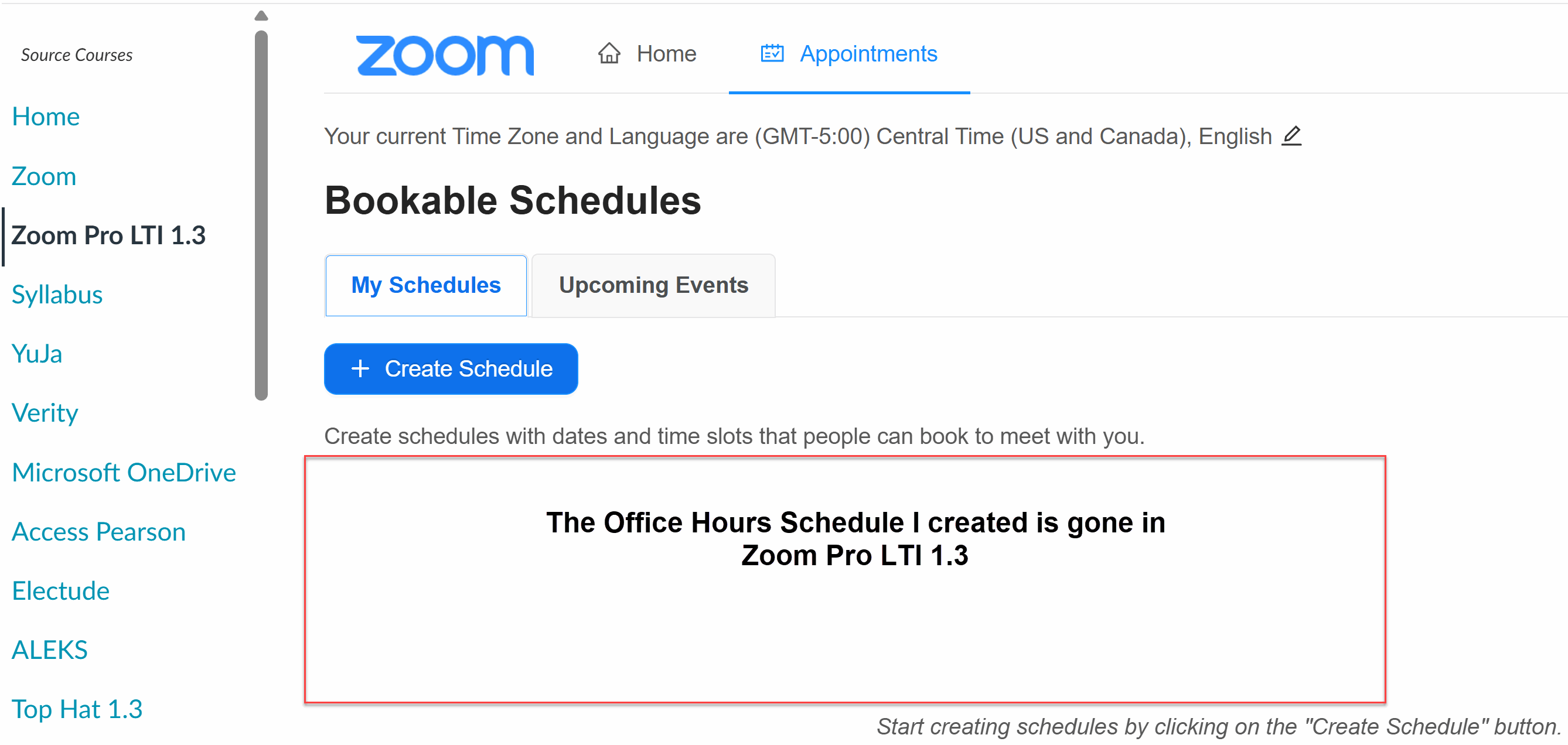Switch to the Upcoming Events tab
The height and width of the screenshot is (745, 1568).
coord(653,285)
